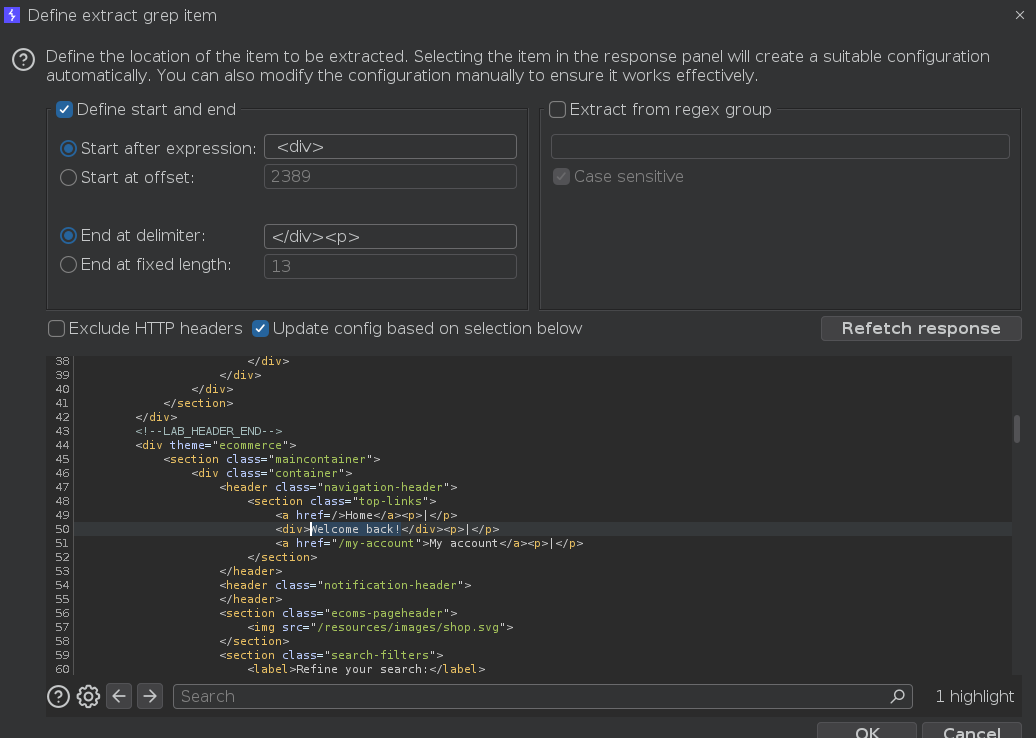Go to next search match arrow
The image size is (1036, 738).
[x=150, y=696]
